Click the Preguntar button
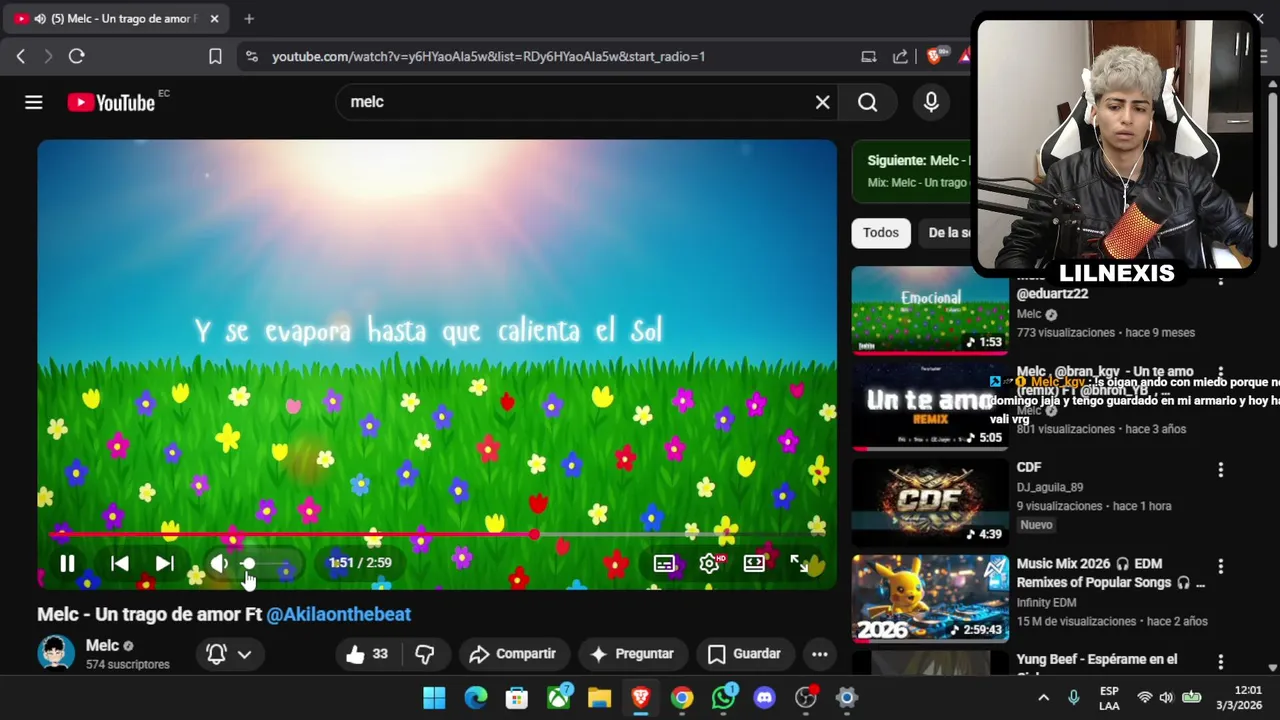 tap(632, 654)
